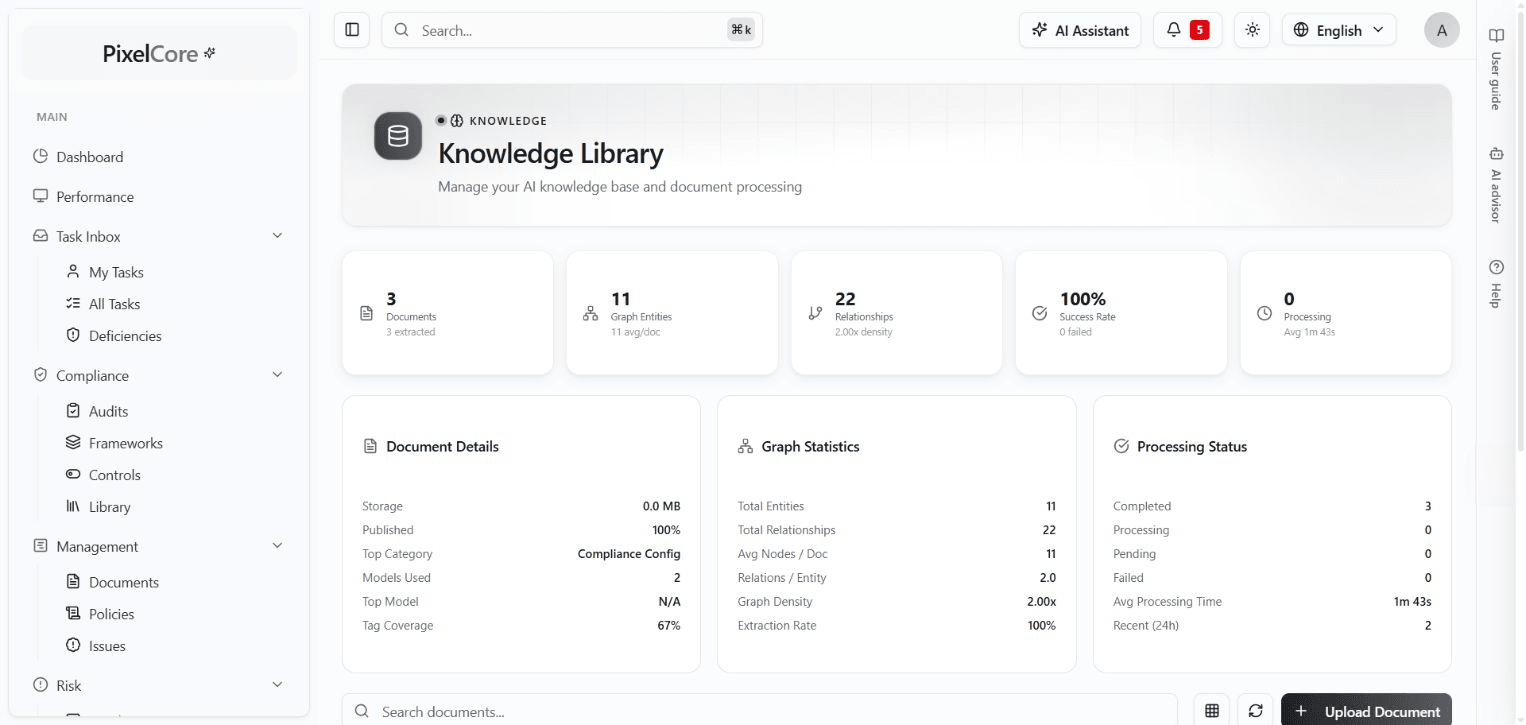Click the PixelCore logo
This screenshot has height=725, width=1526.
coord(159,54)
